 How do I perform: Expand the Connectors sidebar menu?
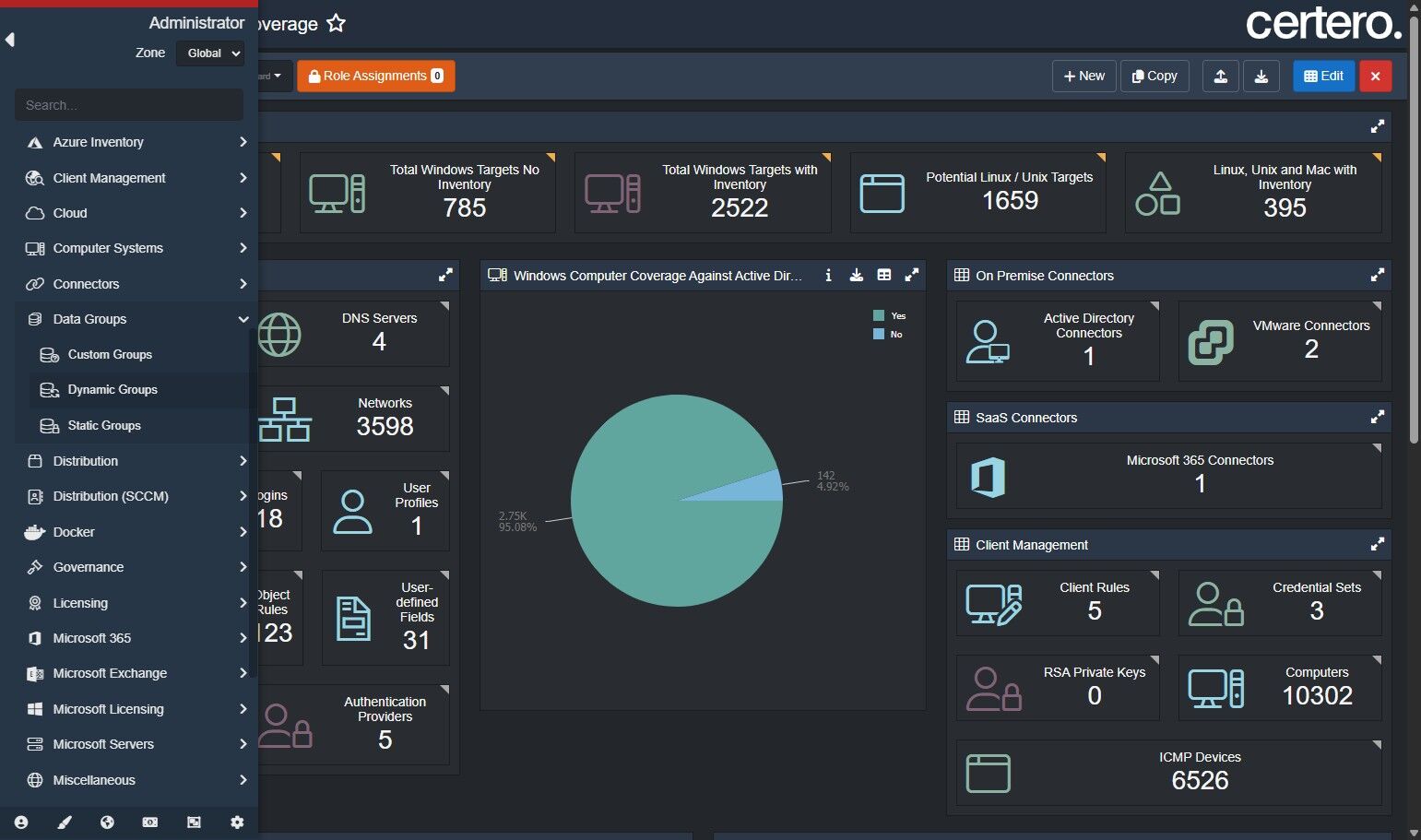pos(136,284)
